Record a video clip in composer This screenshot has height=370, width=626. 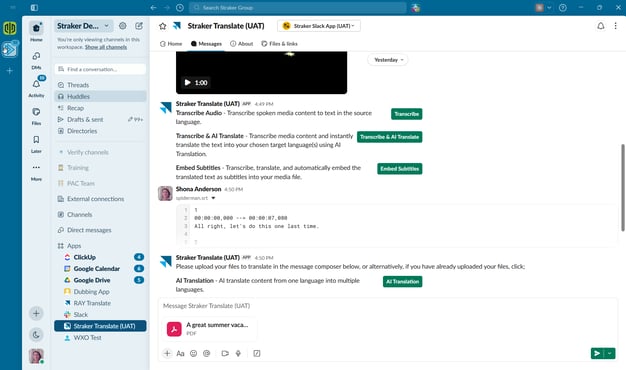(225, 353)
